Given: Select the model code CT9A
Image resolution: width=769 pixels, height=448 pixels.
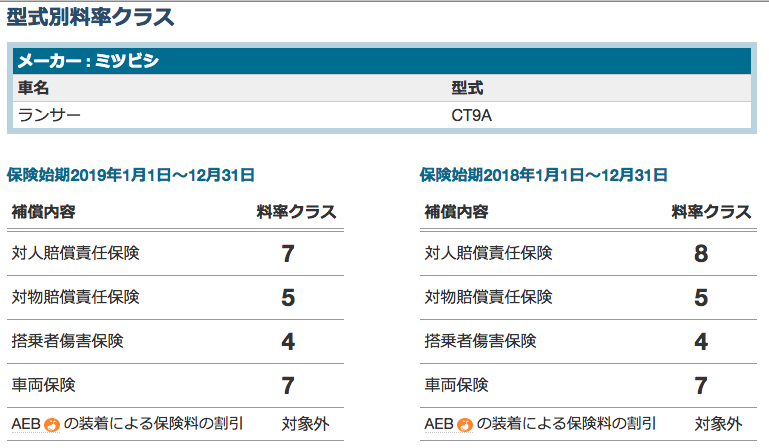Looking at the screenshot, I should coord(471,115).
